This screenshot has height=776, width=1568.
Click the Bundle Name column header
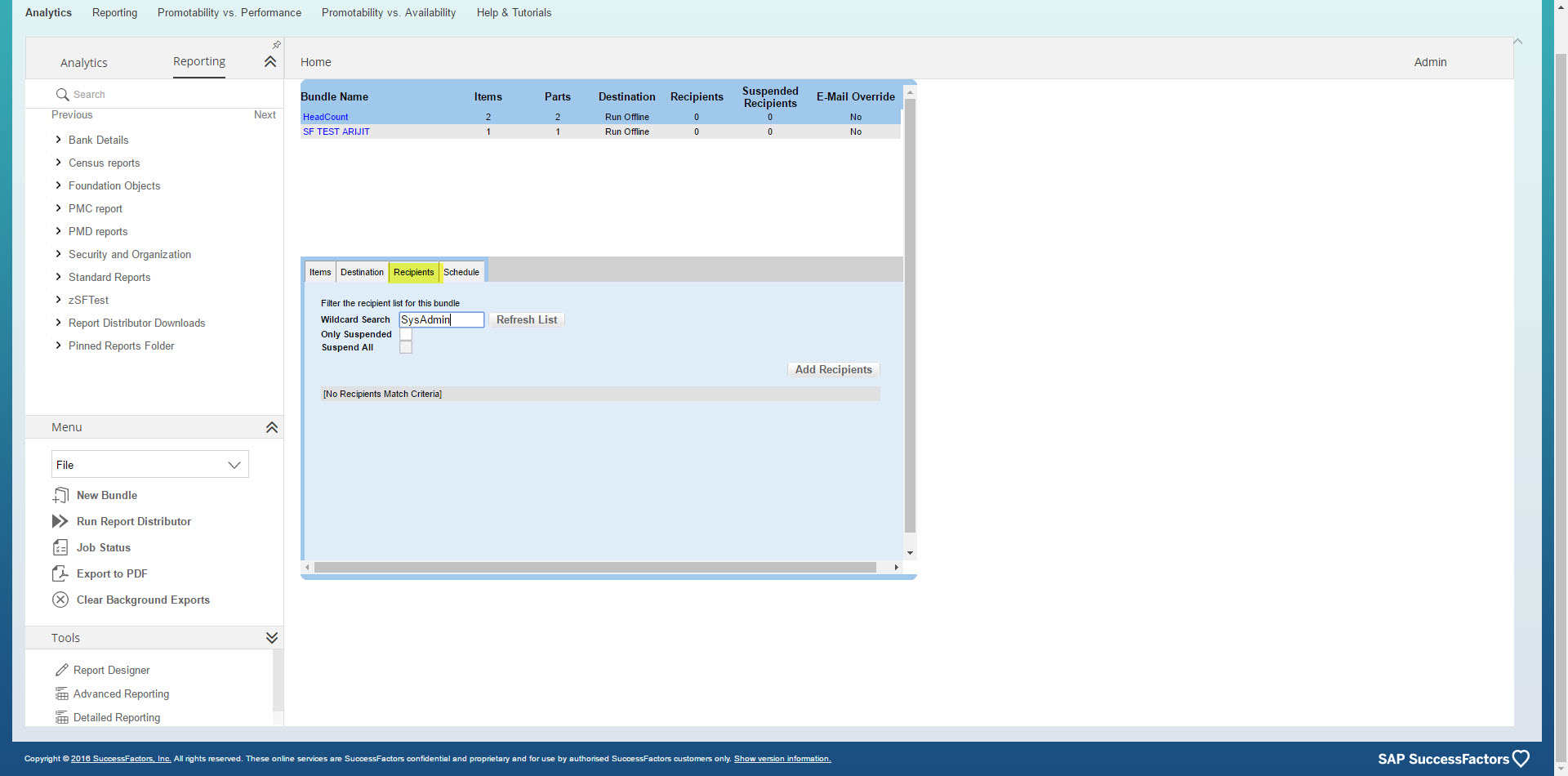(334, 96)
